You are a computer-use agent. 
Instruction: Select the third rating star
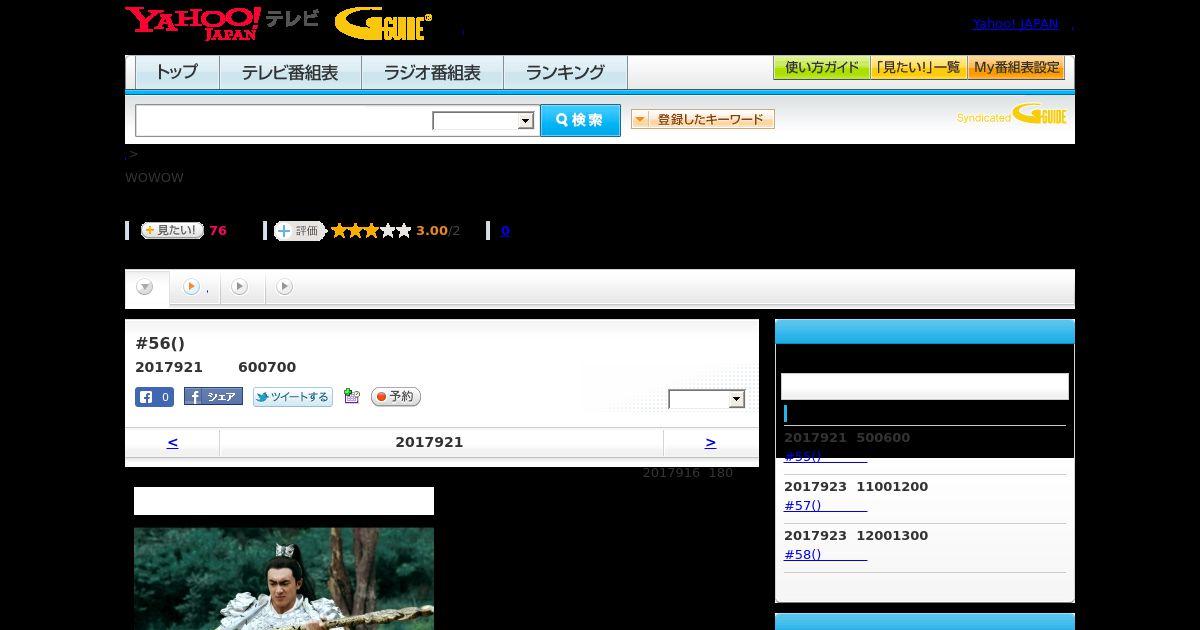click(x=371, y=231)
